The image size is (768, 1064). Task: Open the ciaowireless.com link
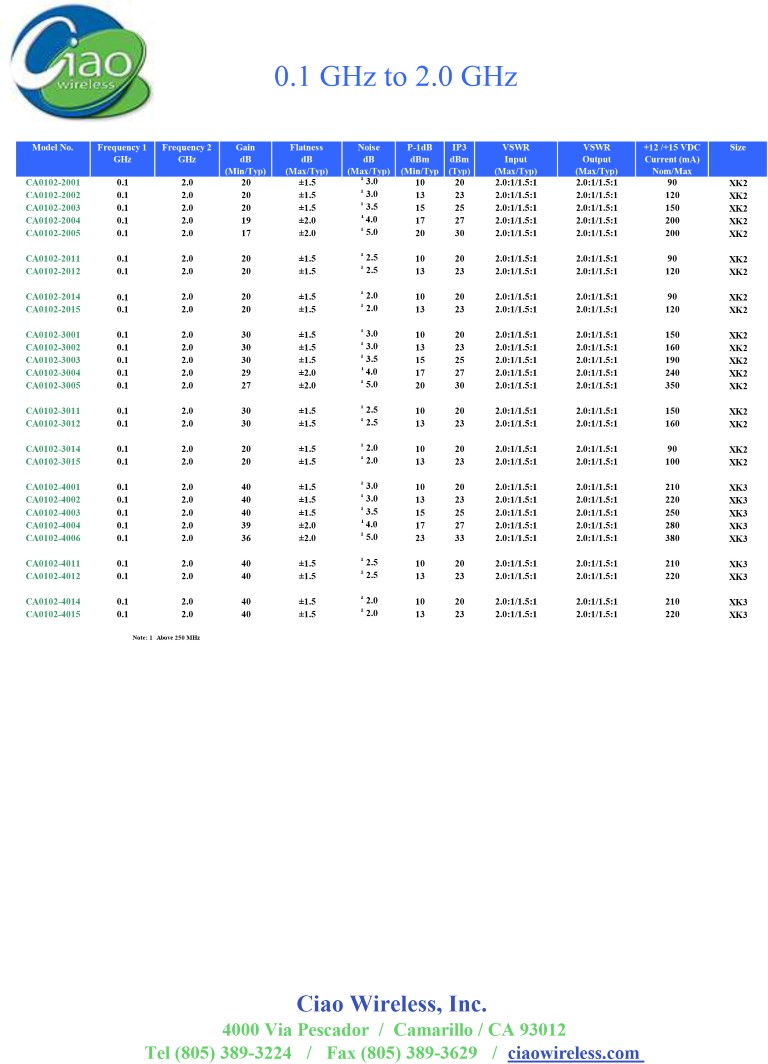click(574, 1053)
